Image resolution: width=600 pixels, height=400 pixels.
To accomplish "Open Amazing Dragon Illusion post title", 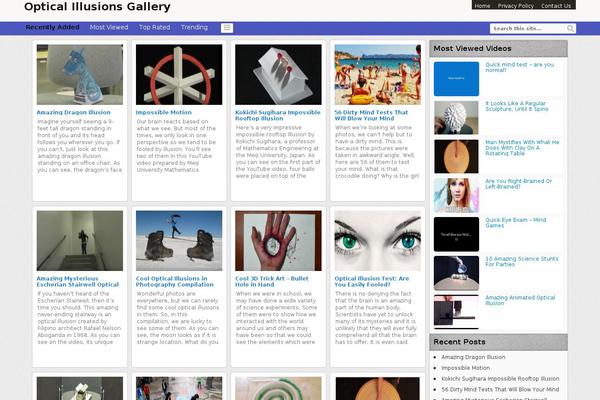I will [x=73, y=112].
